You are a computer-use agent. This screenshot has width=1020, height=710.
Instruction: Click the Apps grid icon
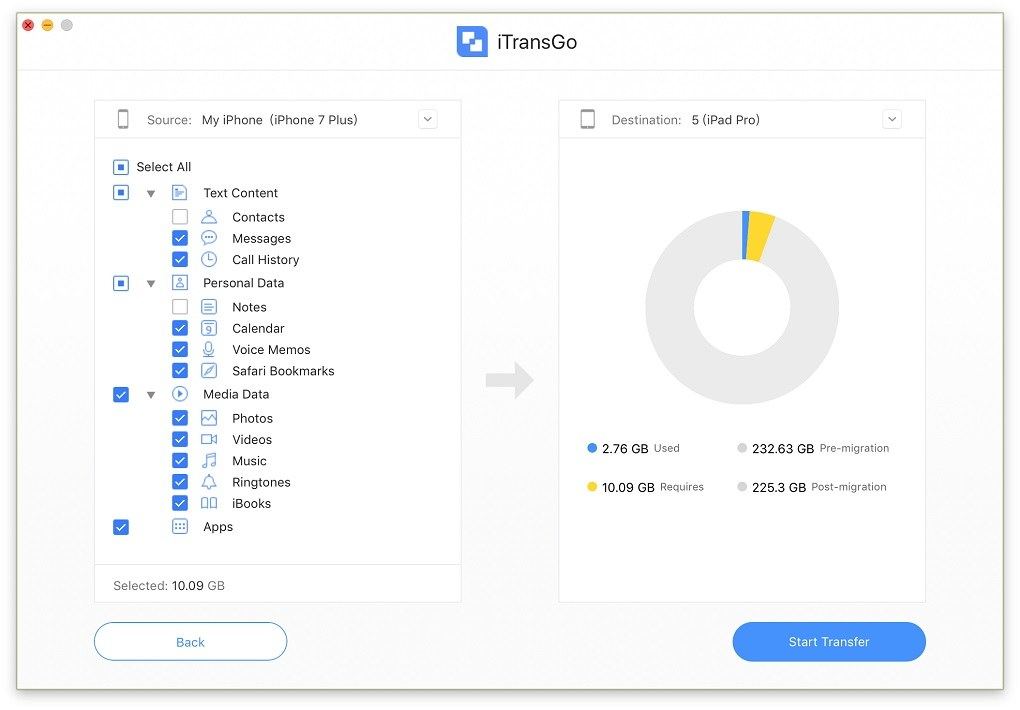[x=180, y=526]
